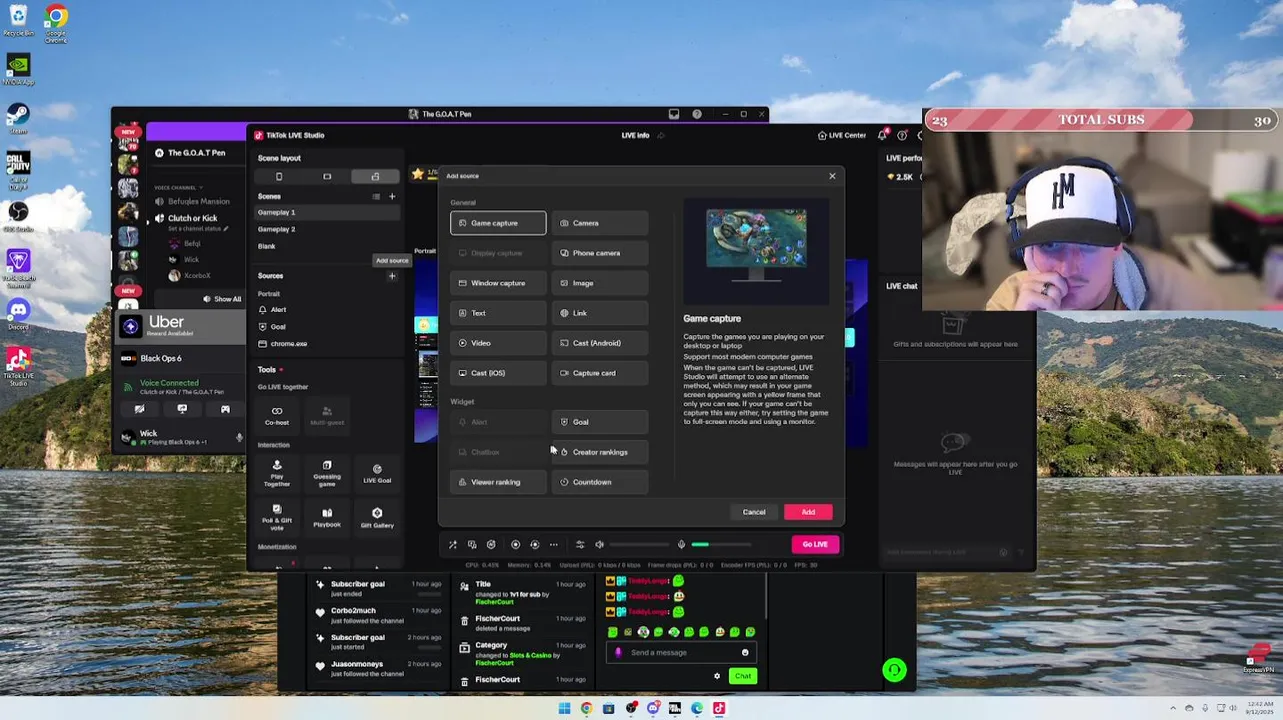Open chat settings gear icon
The image size is (1283, 720).
(x=716, y=676)
